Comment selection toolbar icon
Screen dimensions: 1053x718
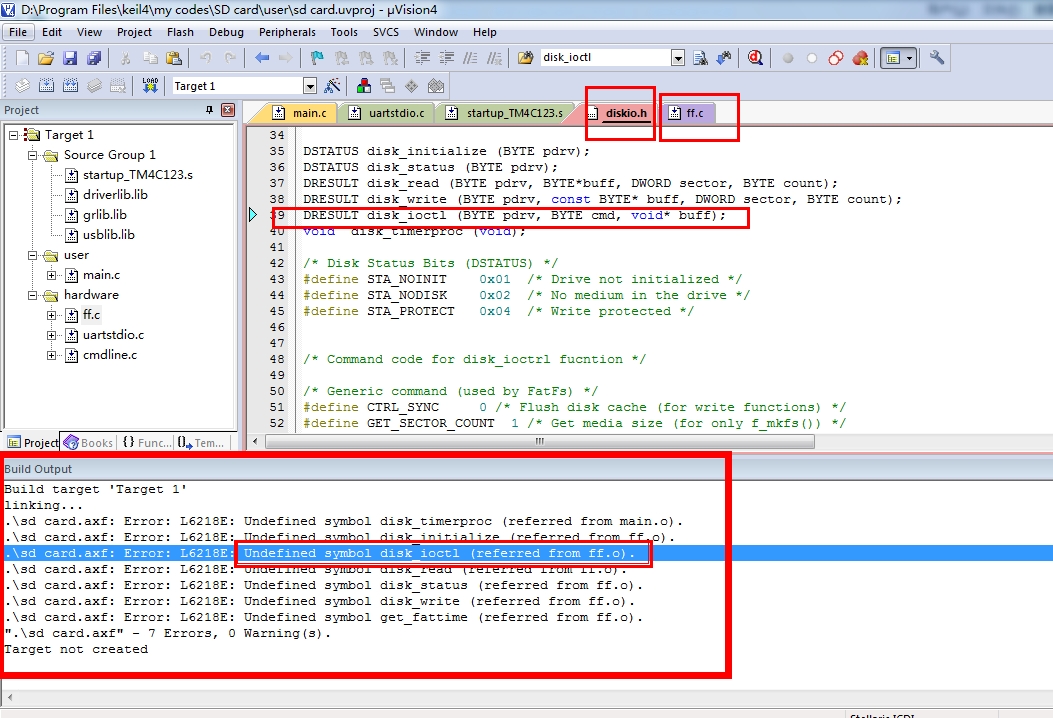[470, 58]
